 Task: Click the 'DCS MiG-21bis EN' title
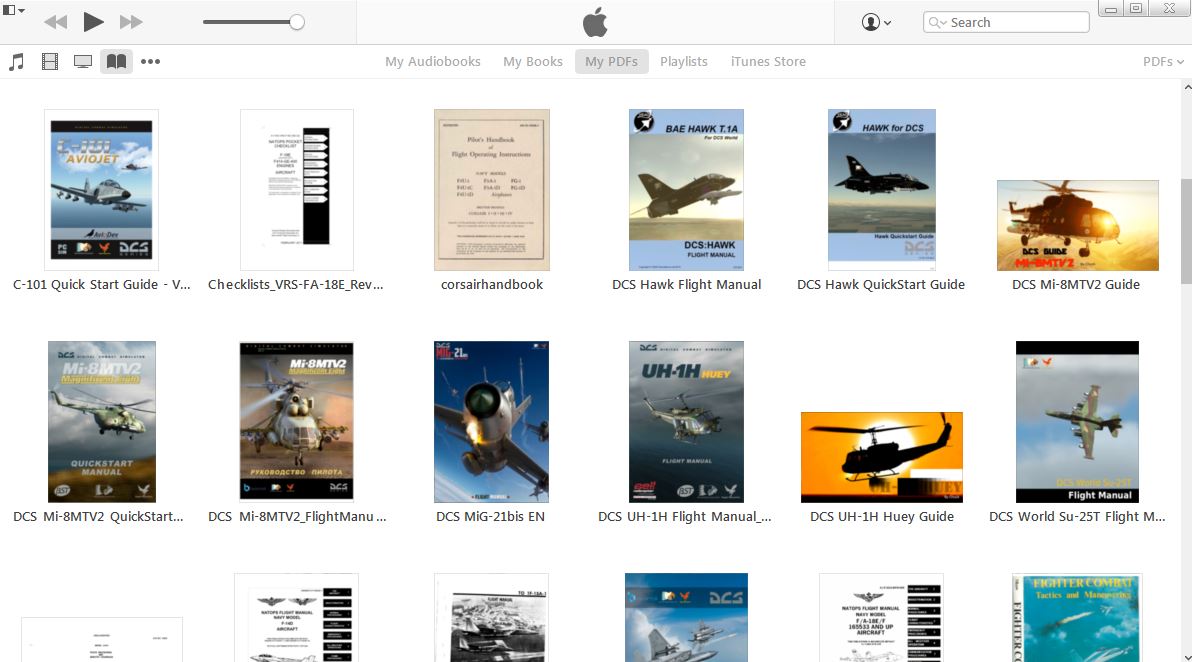490,516
